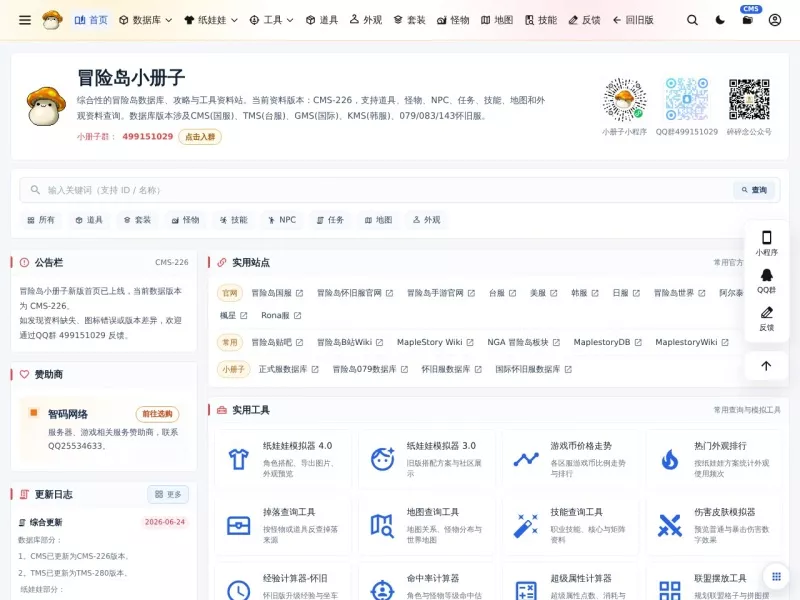Select the 外观 search filter chip
The width and height of the screenshot is (800, 600).
[x=427, y=220]
